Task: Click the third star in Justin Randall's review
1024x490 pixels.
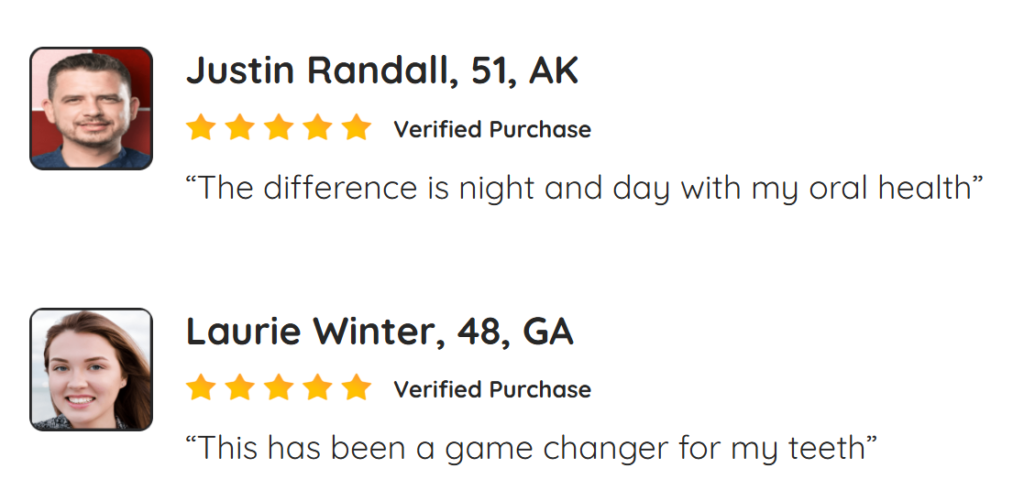Action: click(x=278, y=129)
